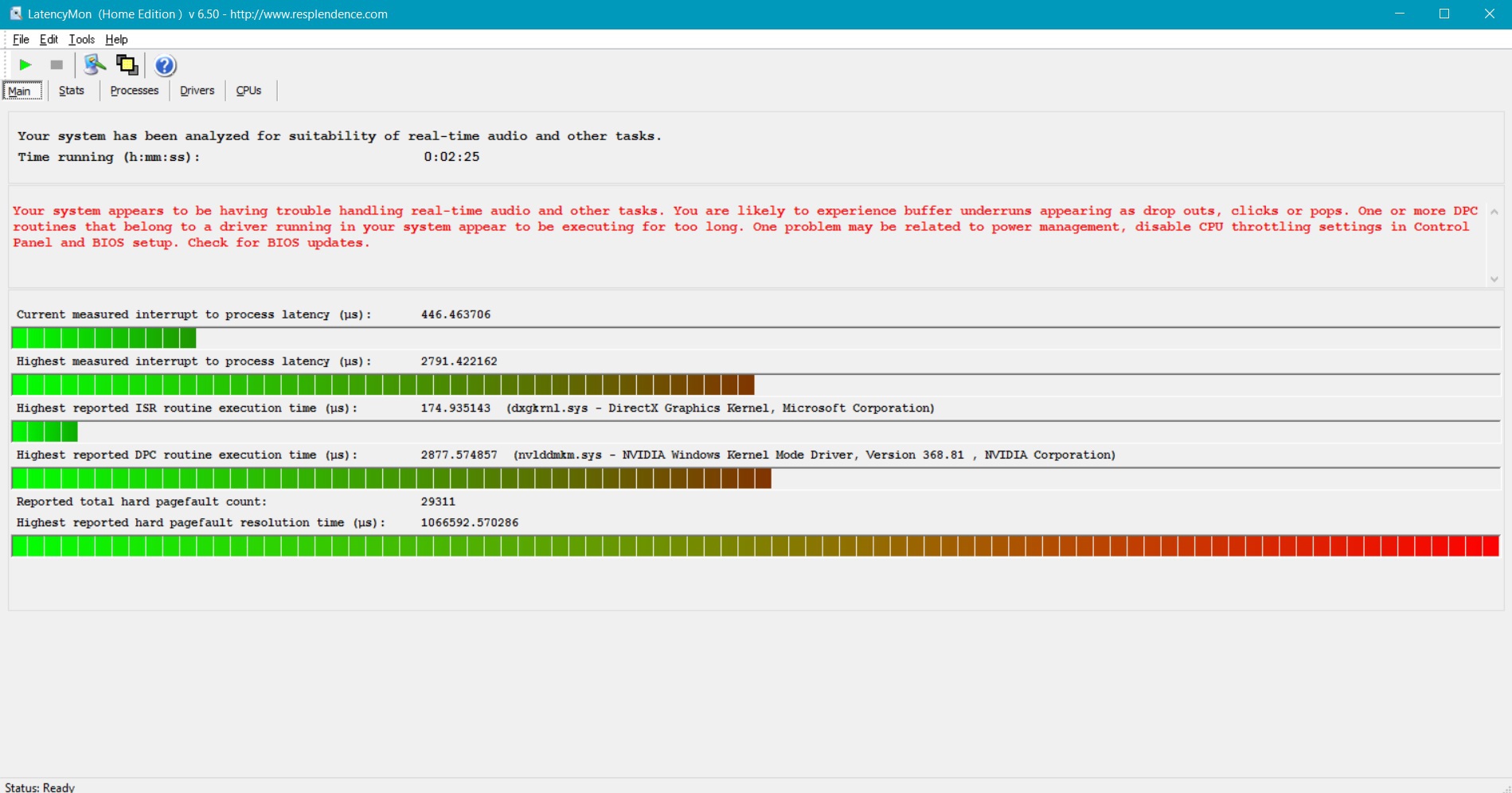
Task: Open the options tool icon in toolbar
Action: click(x=95, y=65)
